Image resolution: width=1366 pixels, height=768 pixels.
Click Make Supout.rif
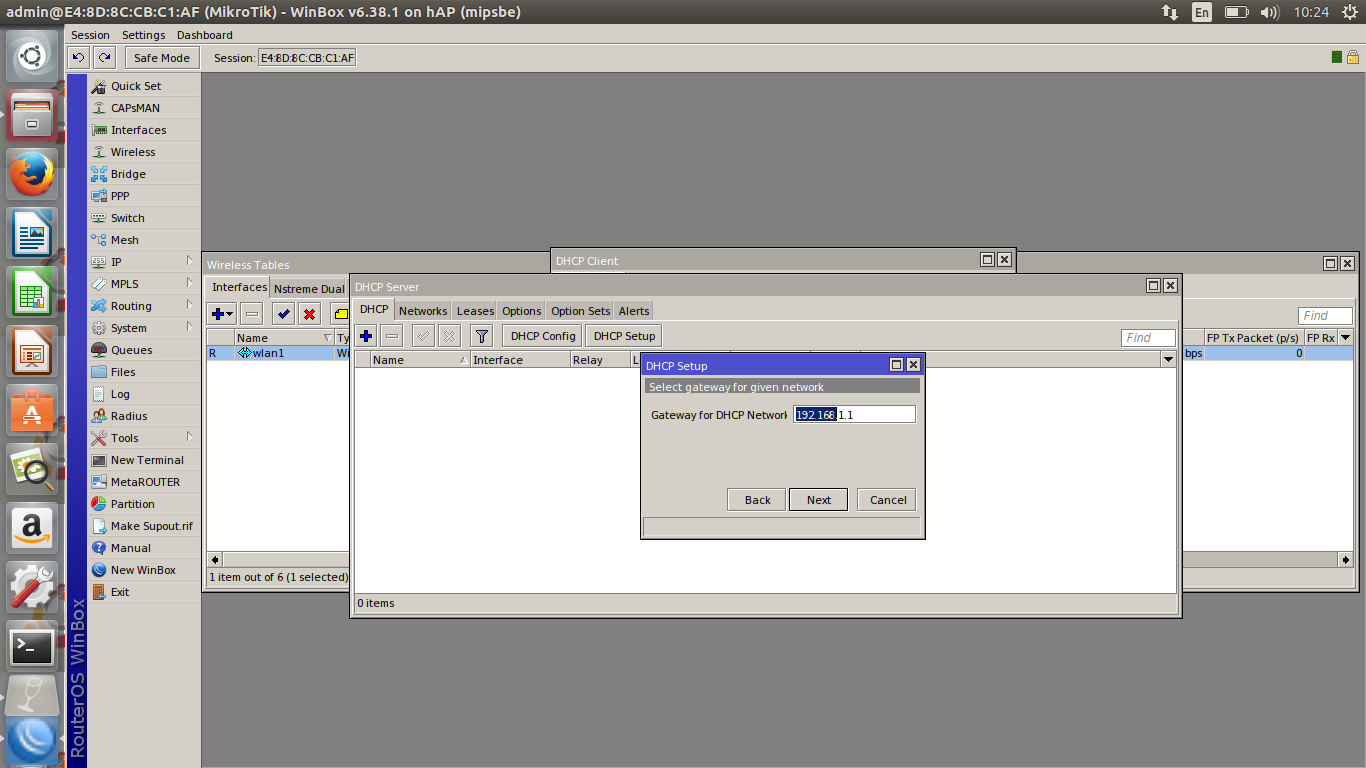(144, 526)
